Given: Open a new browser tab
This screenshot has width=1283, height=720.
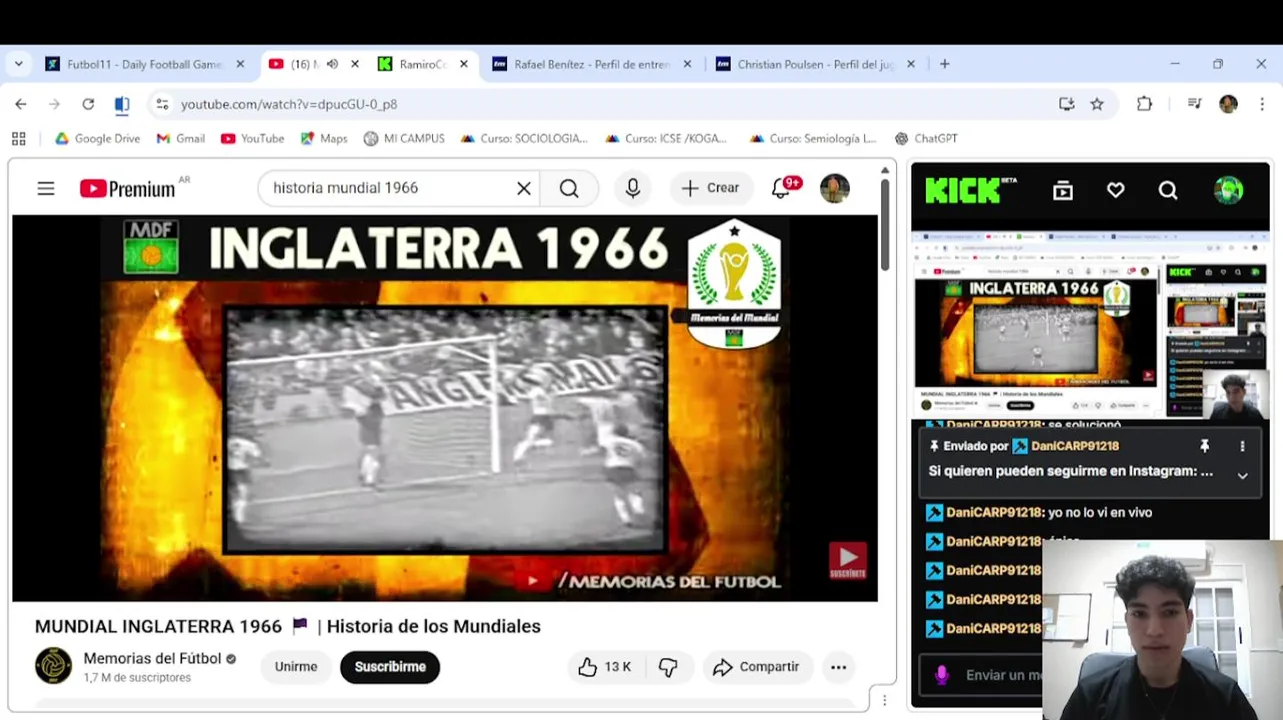Looking at the screenshot, I should point(944,64).
